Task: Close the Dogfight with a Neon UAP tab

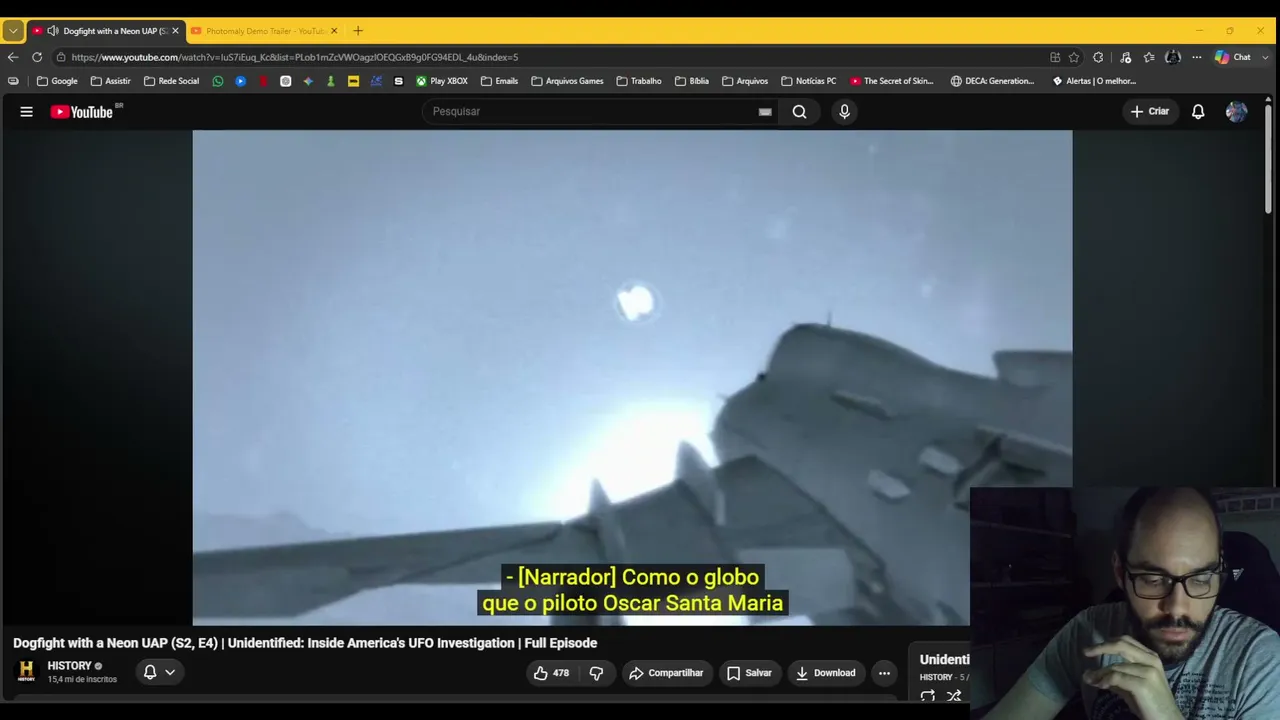Action: coord(175,31)
